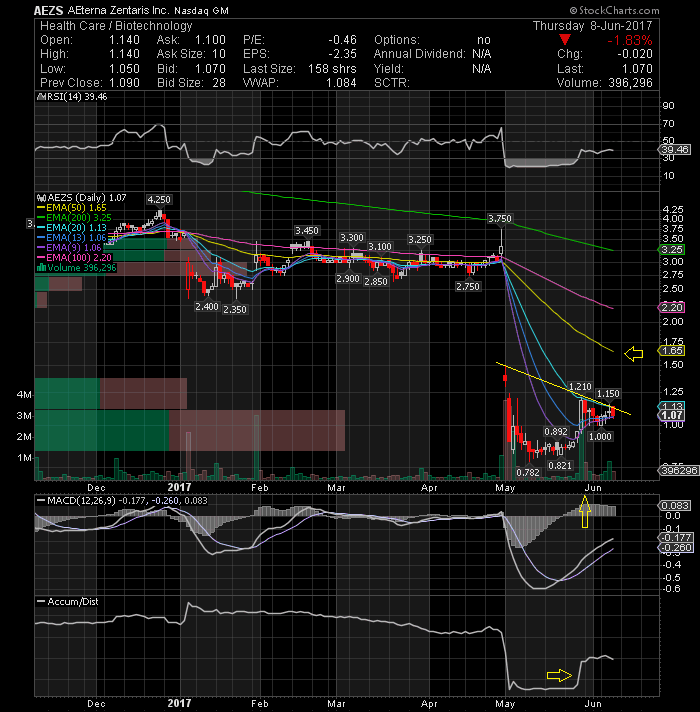Click the 0.083 MACD histogram value tag
This screenshot has width=700, height=712.
coord(674,506)
